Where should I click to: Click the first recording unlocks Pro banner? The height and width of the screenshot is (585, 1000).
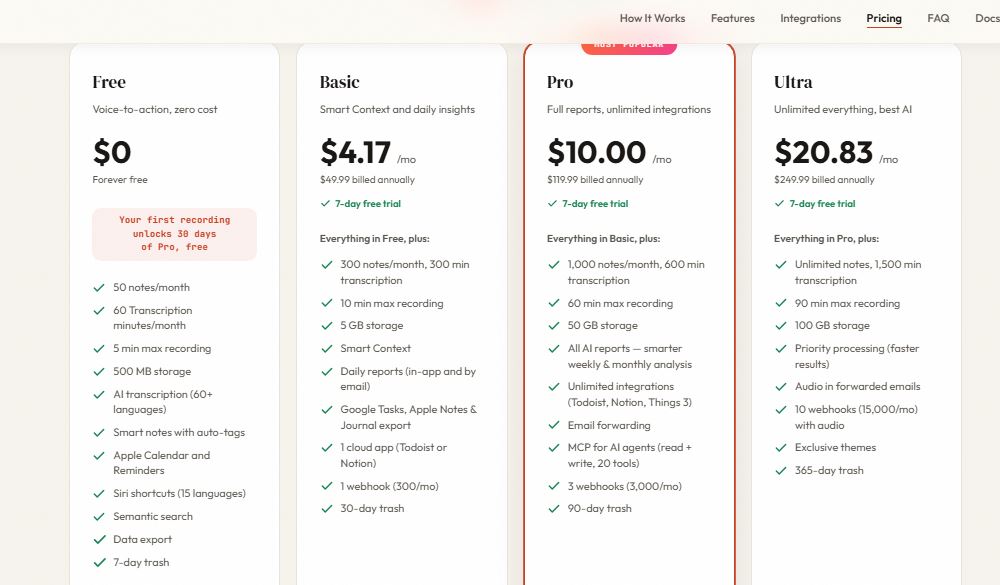(174, 233)
